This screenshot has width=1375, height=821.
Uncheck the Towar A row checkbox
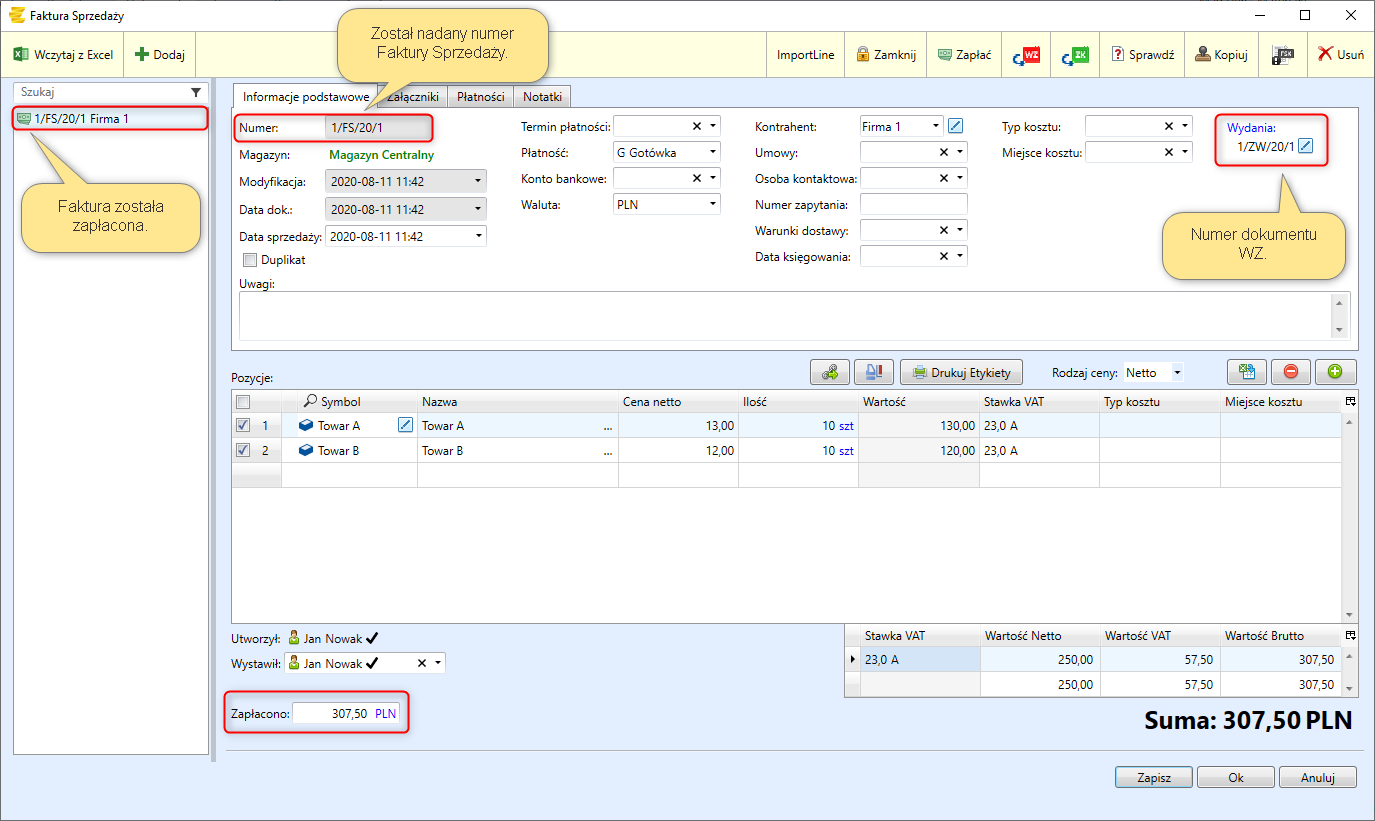tap(243, 425)
